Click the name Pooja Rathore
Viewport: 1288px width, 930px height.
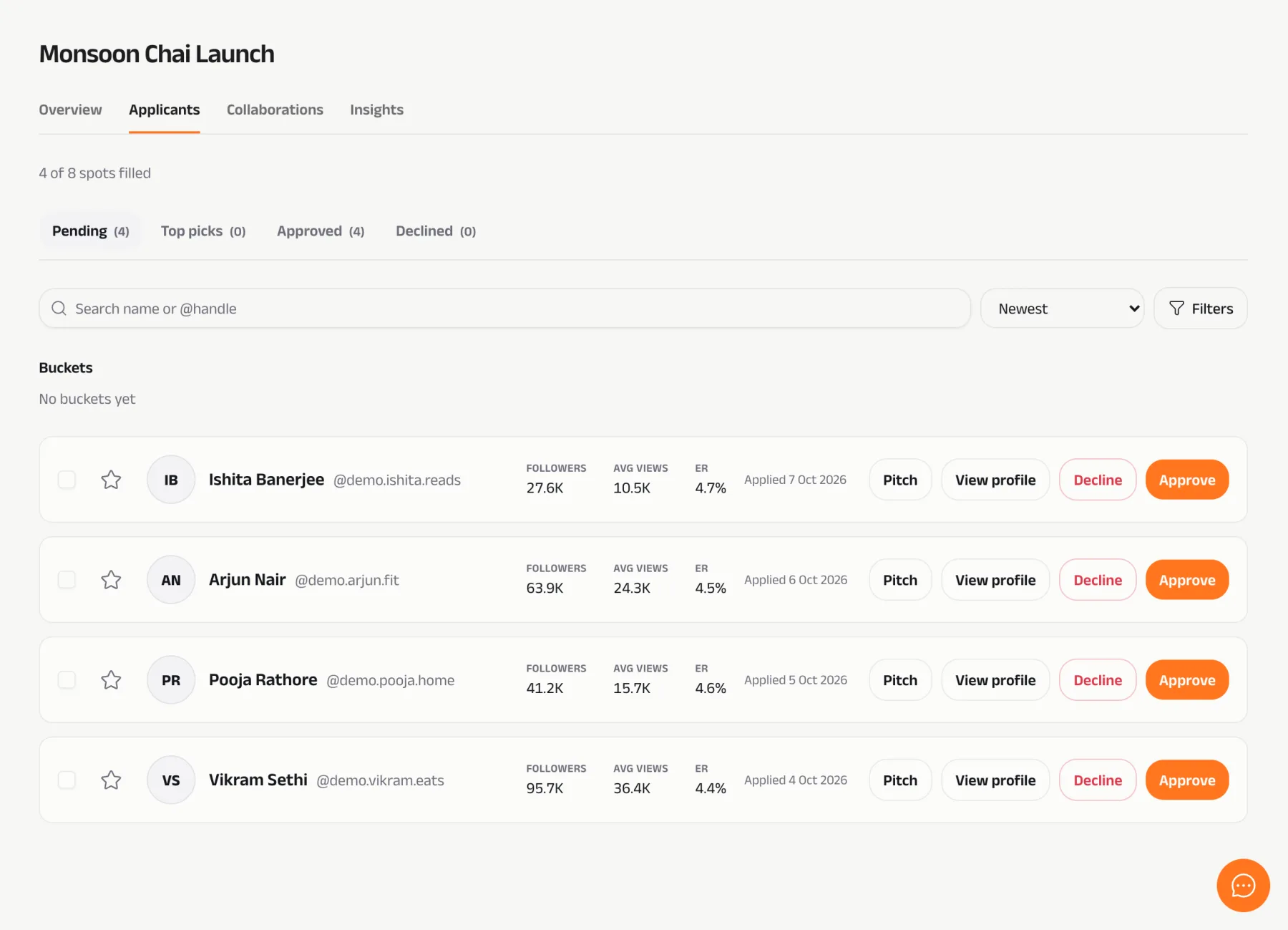pyautogui.click(x=263, y=680)
